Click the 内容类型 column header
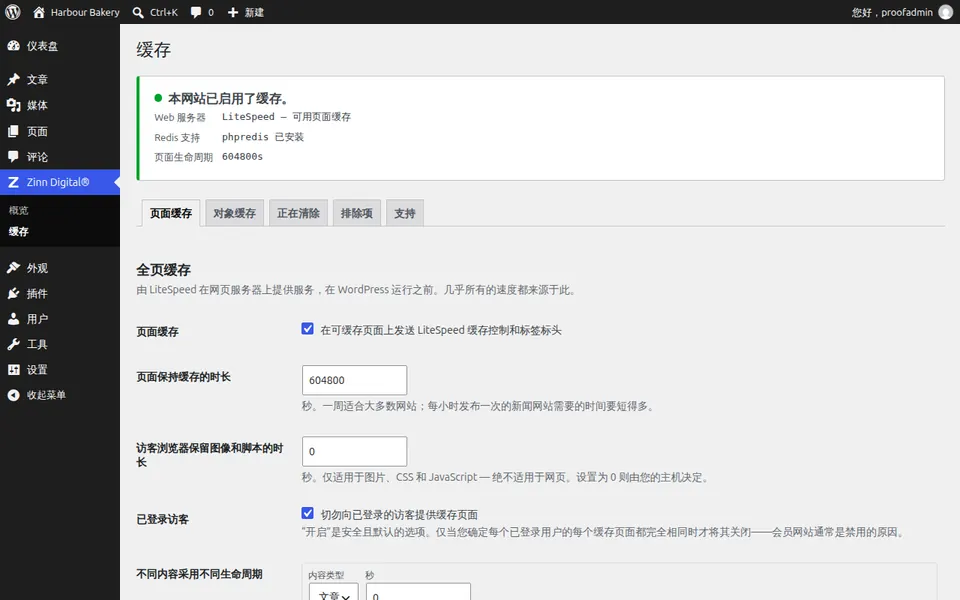 [x=326, y=576]
